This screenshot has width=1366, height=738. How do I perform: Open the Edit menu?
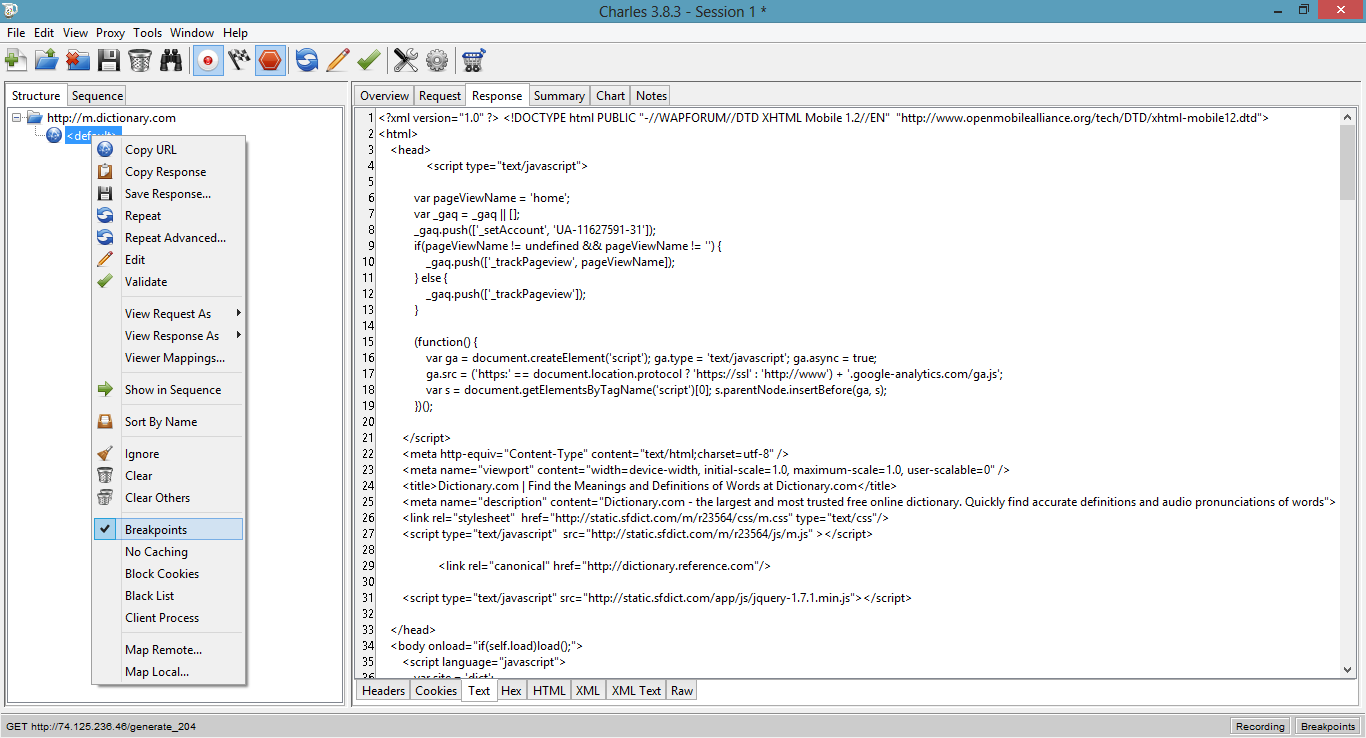(44, 33)
